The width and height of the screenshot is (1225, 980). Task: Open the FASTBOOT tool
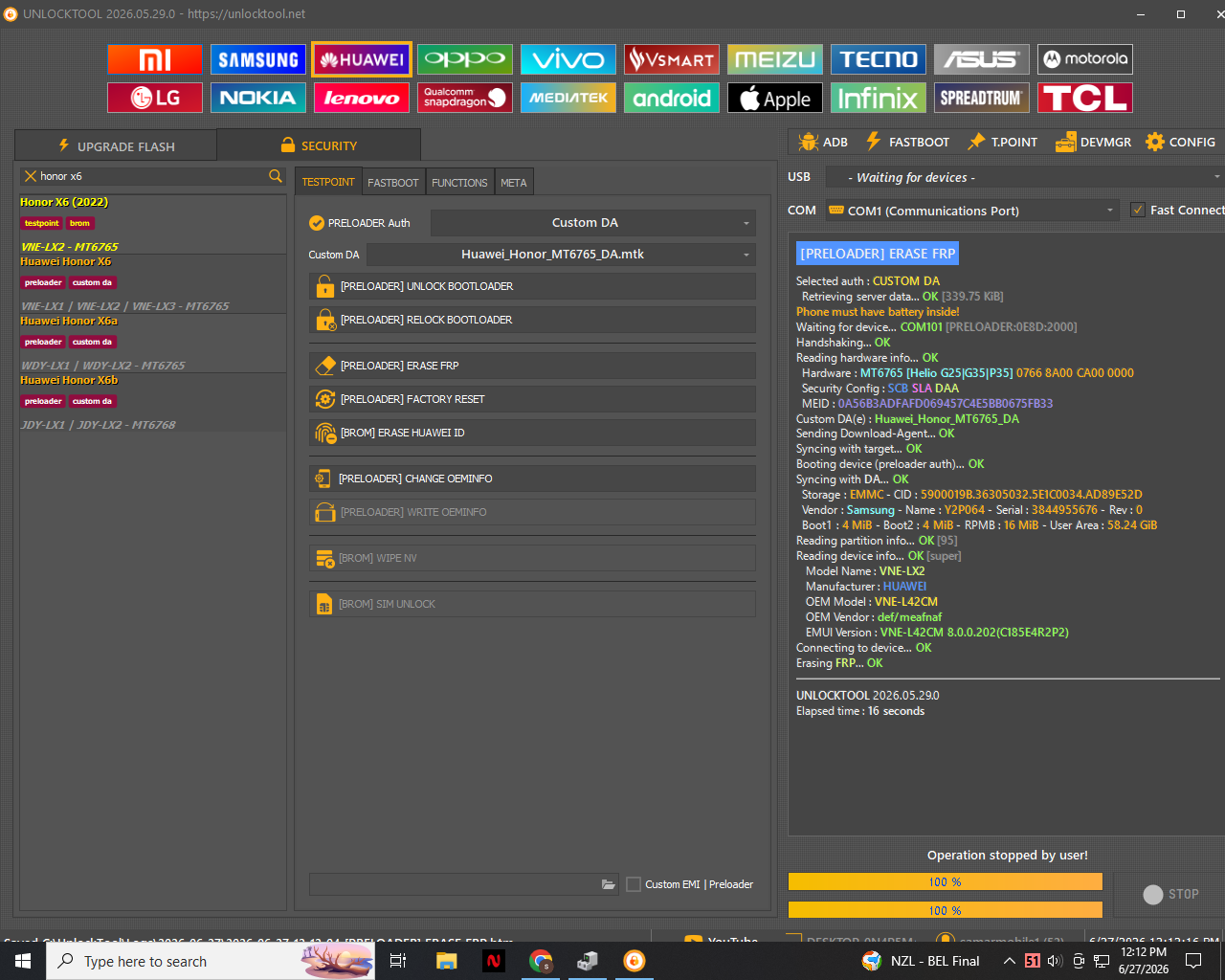pyautogui.click(x=907, y=142)
